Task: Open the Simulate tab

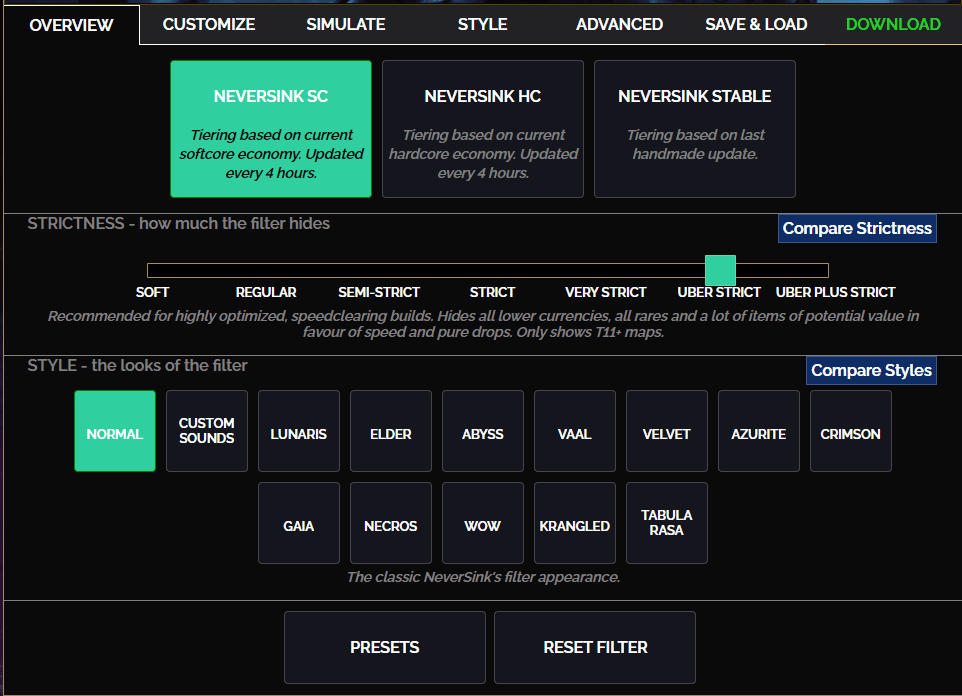Action: (x=345, y=25)
